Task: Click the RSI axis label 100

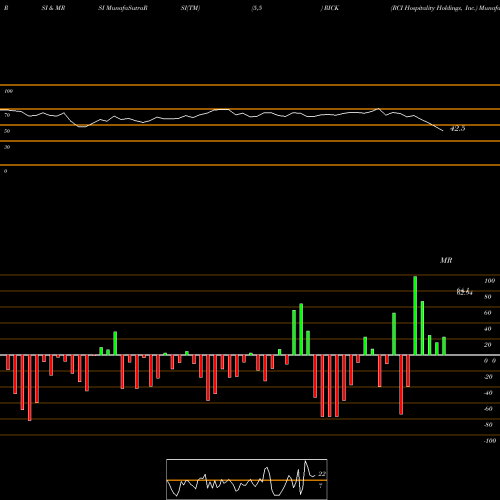Action: click(8, 91)
